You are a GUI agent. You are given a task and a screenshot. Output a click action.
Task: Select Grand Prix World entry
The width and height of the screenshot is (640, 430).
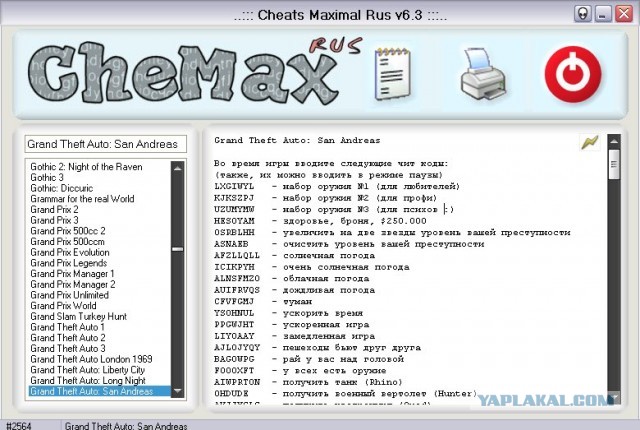(63, 306)
